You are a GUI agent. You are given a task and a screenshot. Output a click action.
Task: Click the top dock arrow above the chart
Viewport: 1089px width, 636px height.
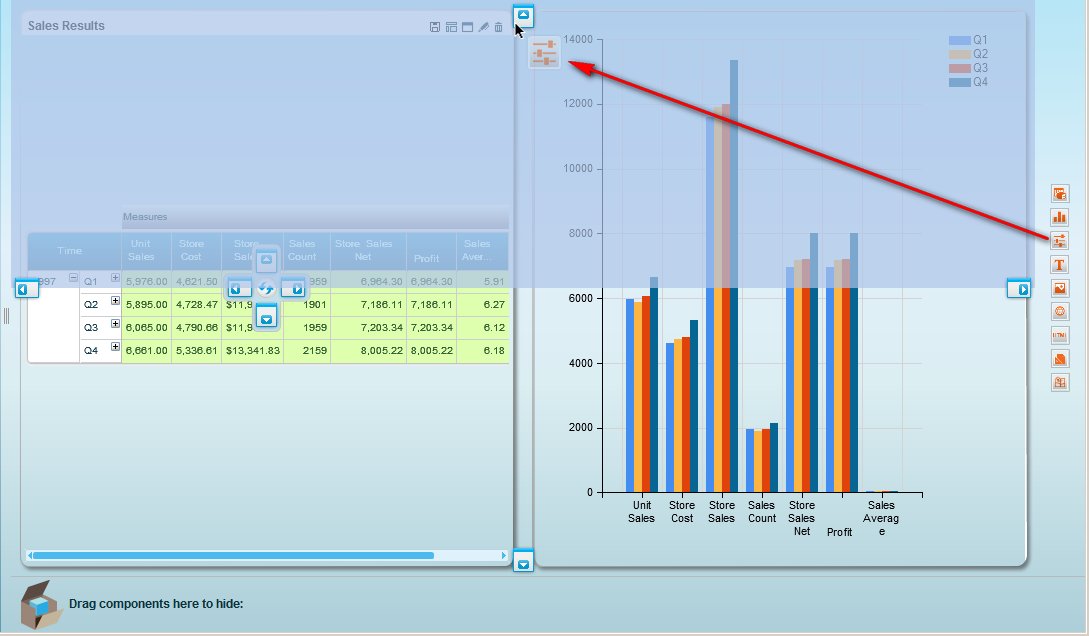pos(523,15)
